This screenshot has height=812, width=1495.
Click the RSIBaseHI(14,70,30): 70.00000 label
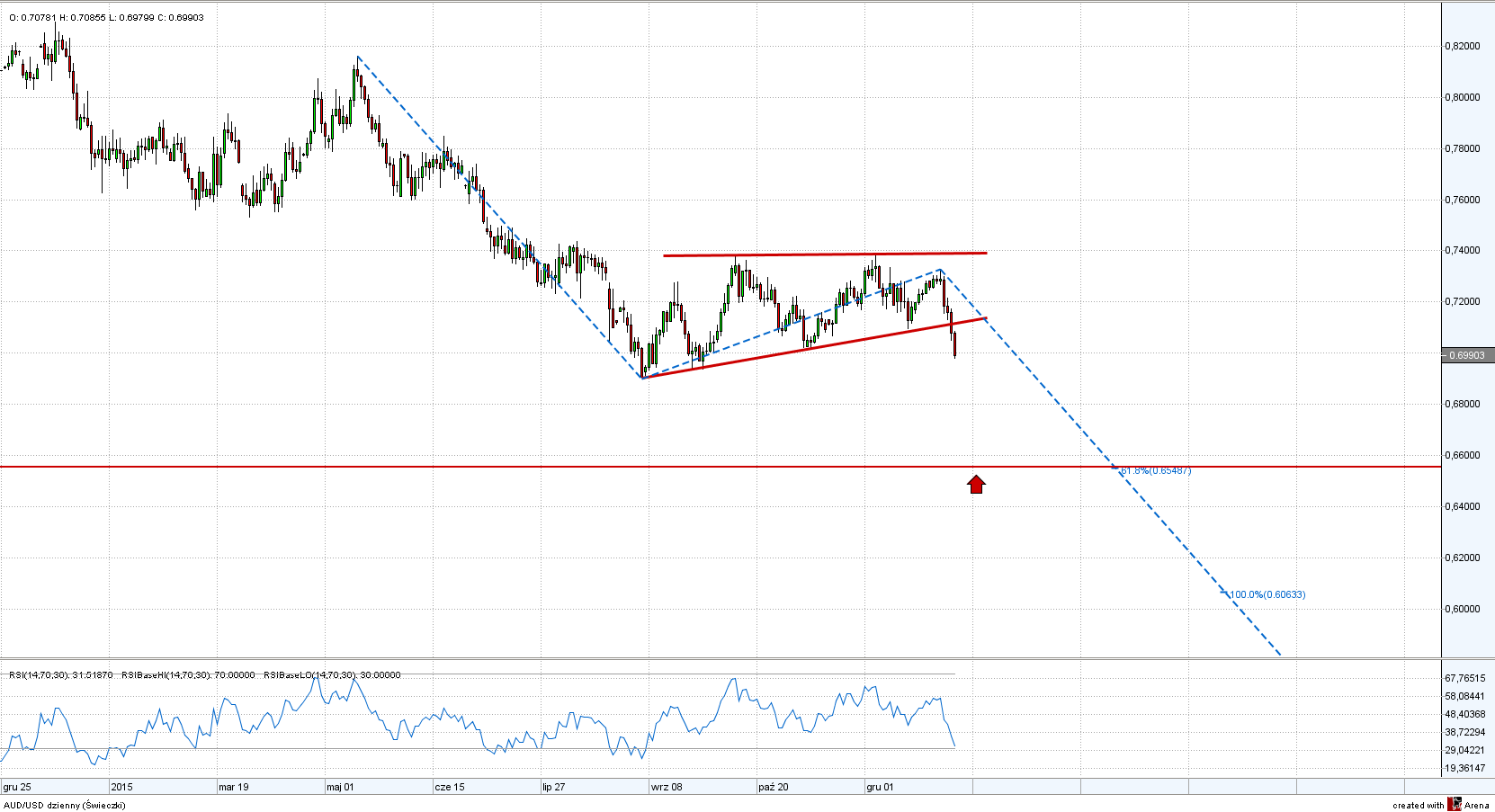(188, 674)
